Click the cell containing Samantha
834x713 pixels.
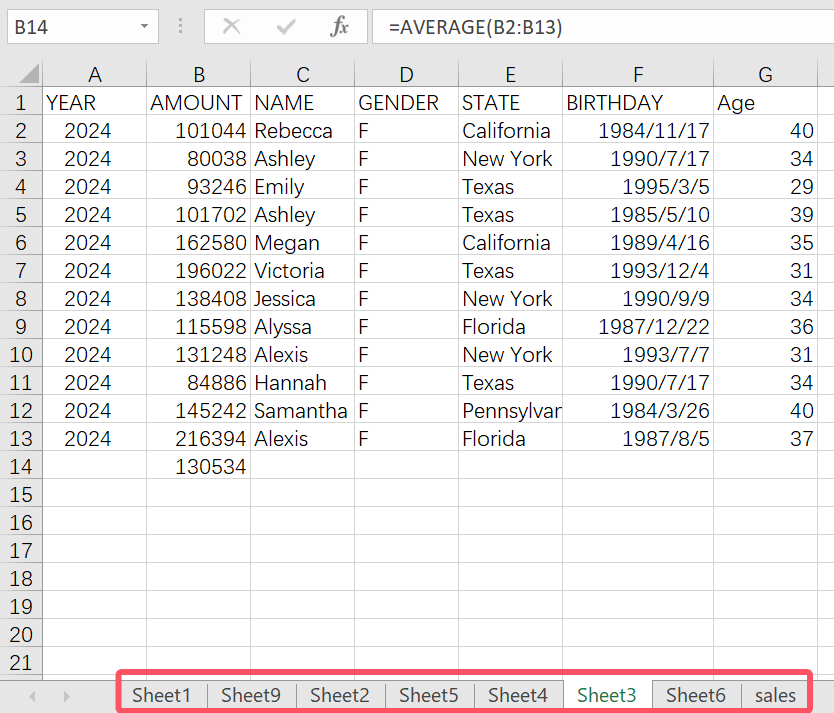click(x=301, y=411)
